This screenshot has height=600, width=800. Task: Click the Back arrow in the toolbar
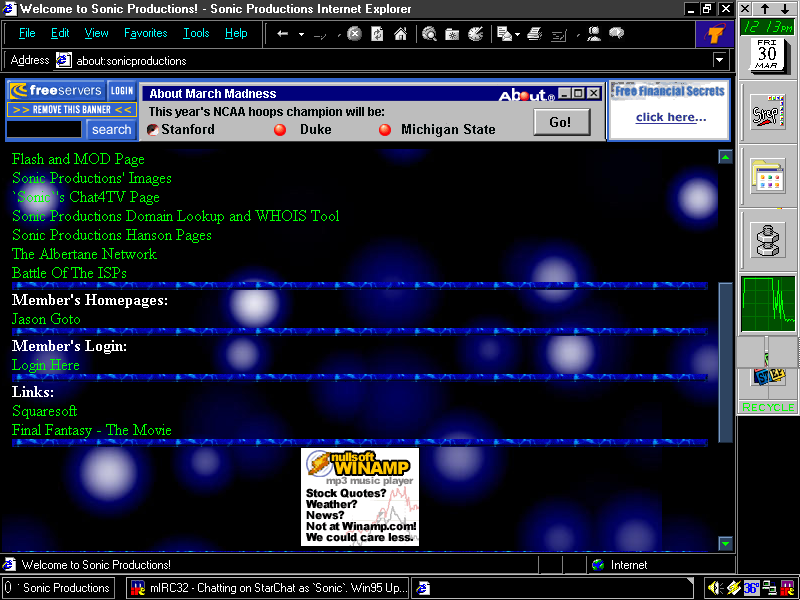pyautogui.click(x=283, y=33)
